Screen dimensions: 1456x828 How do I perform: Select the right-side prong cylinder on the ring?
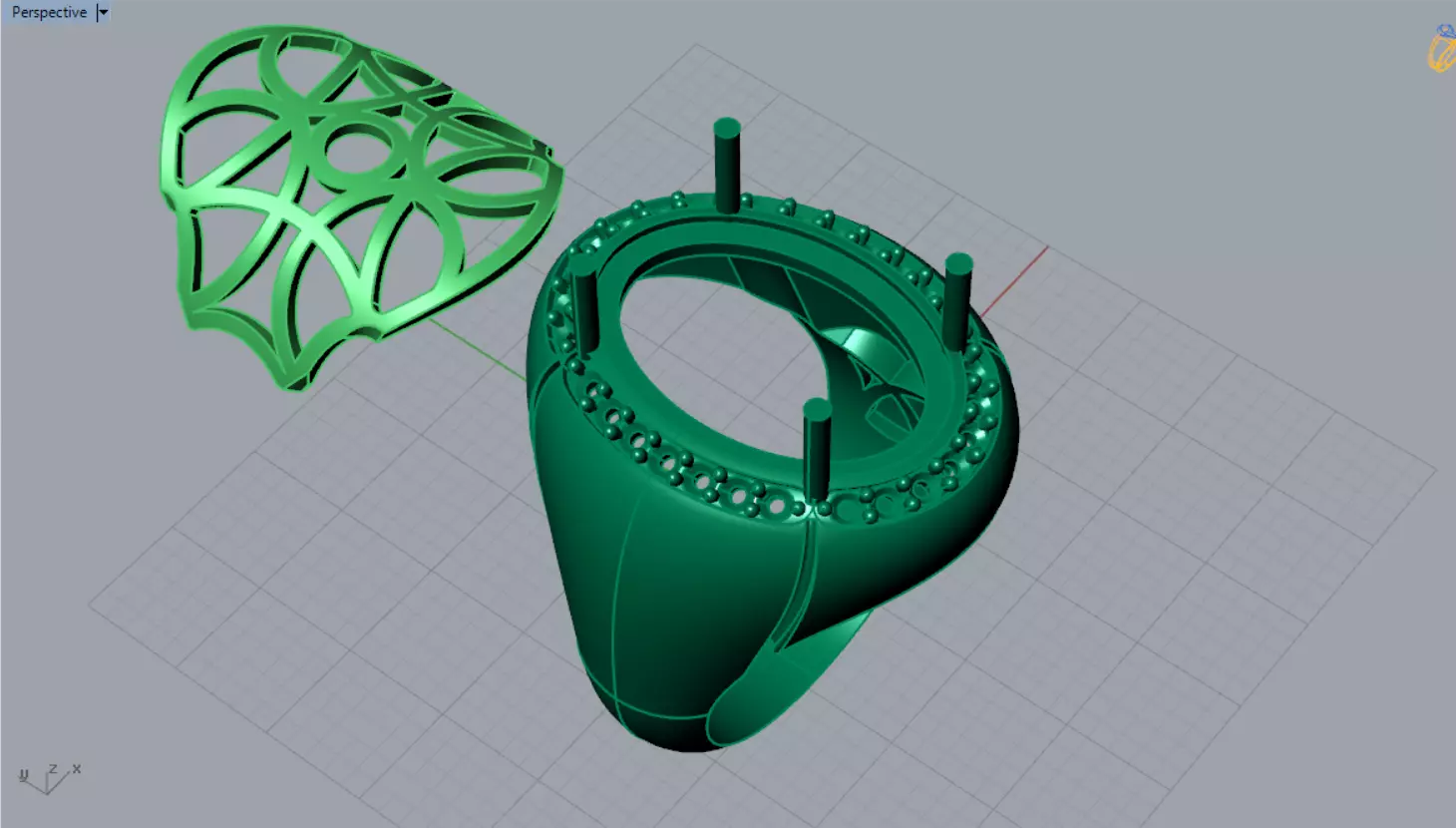(x=957, y=300)
